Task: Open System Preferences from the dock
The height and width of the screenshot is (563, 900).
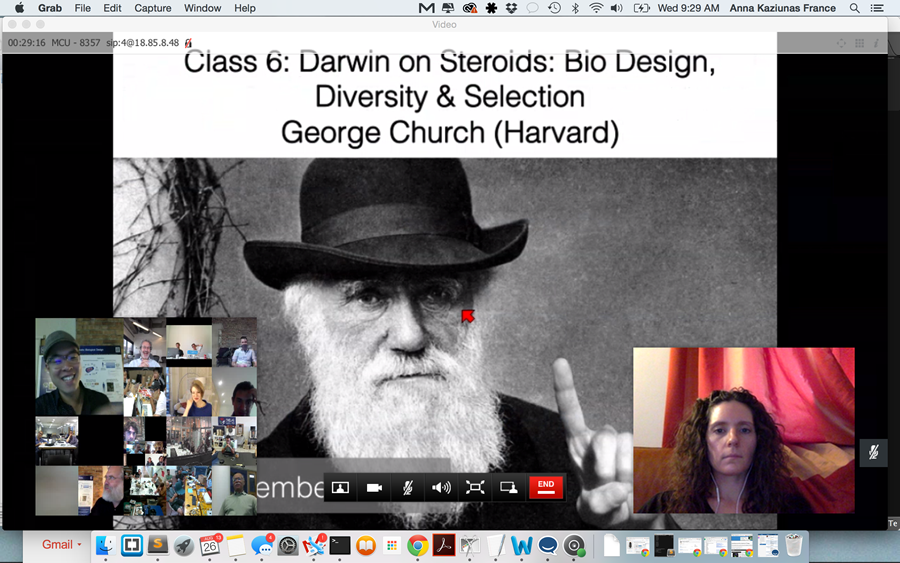Action: point(288,545)
